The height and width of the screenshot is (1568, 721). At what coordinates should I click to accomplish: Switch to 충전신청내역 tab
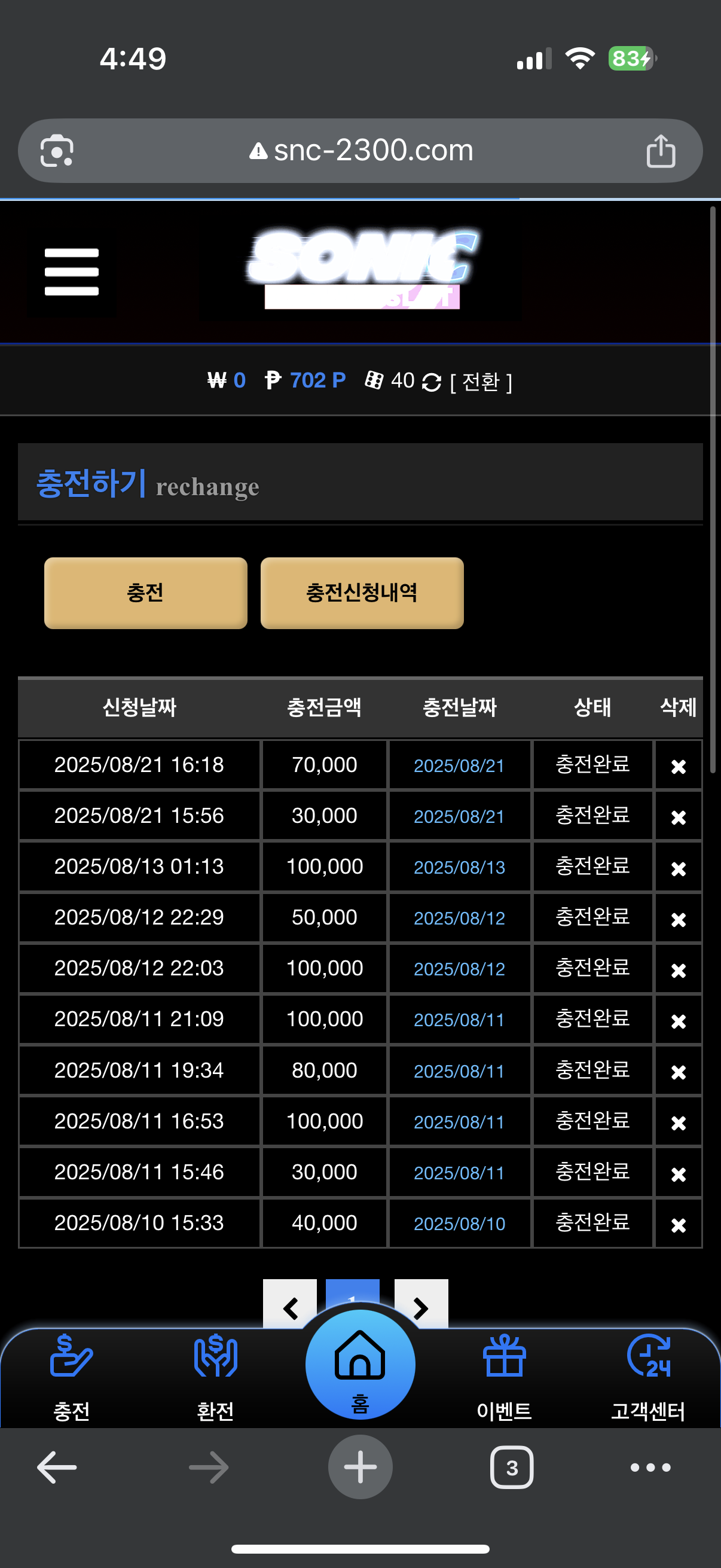(362, 593)
